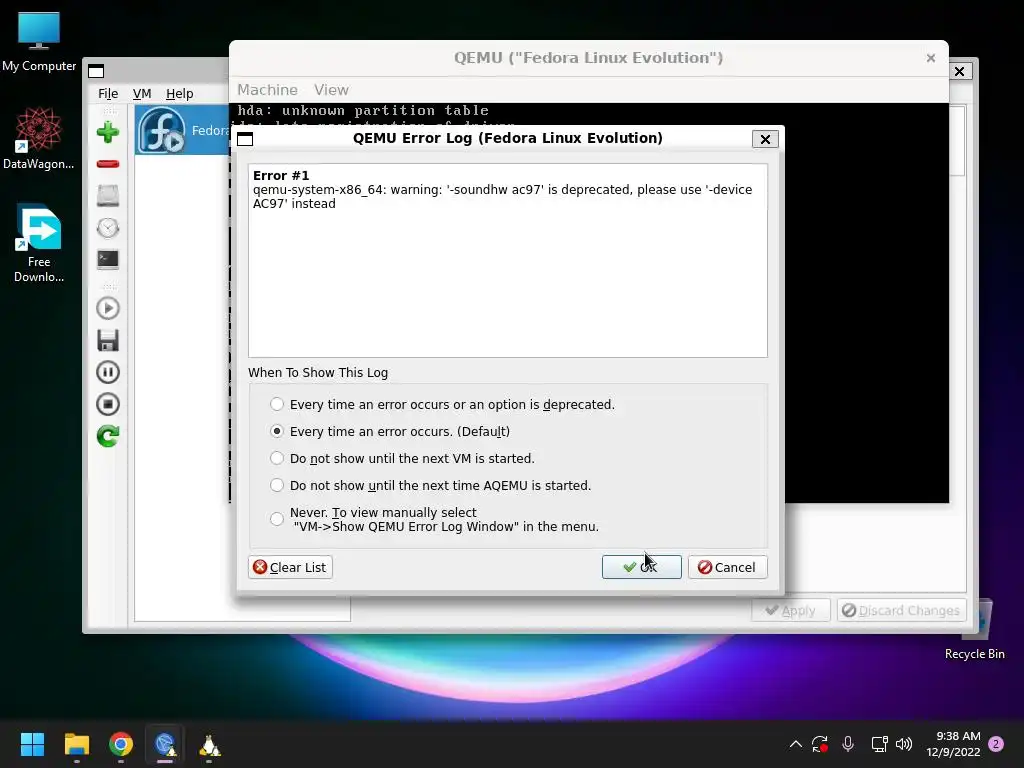The width and height of the screenshot is (1024, 768).
Task: Select 'Every time an error occurs or option deprecated'
Action: [x=277, y=404]
